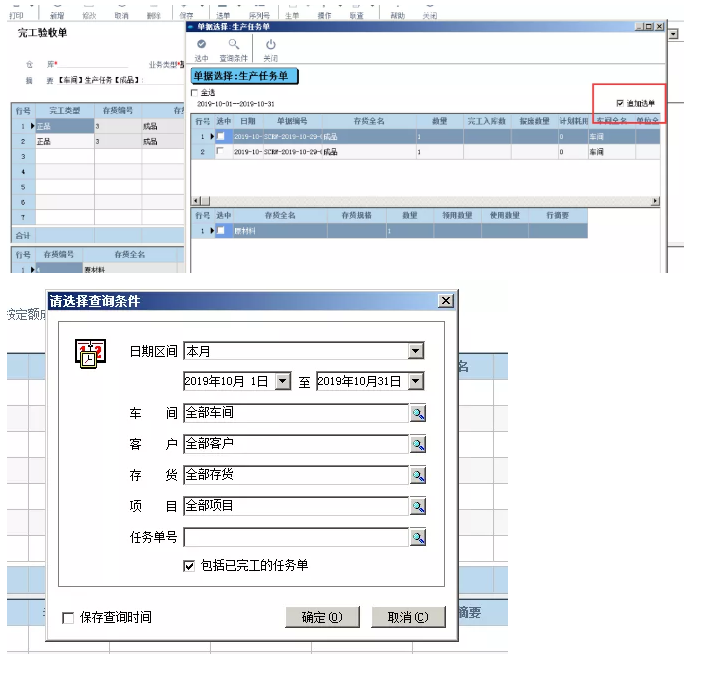Open the start date 2019年10月1日 picker
The image size is (701, 674).
(282, 381)
